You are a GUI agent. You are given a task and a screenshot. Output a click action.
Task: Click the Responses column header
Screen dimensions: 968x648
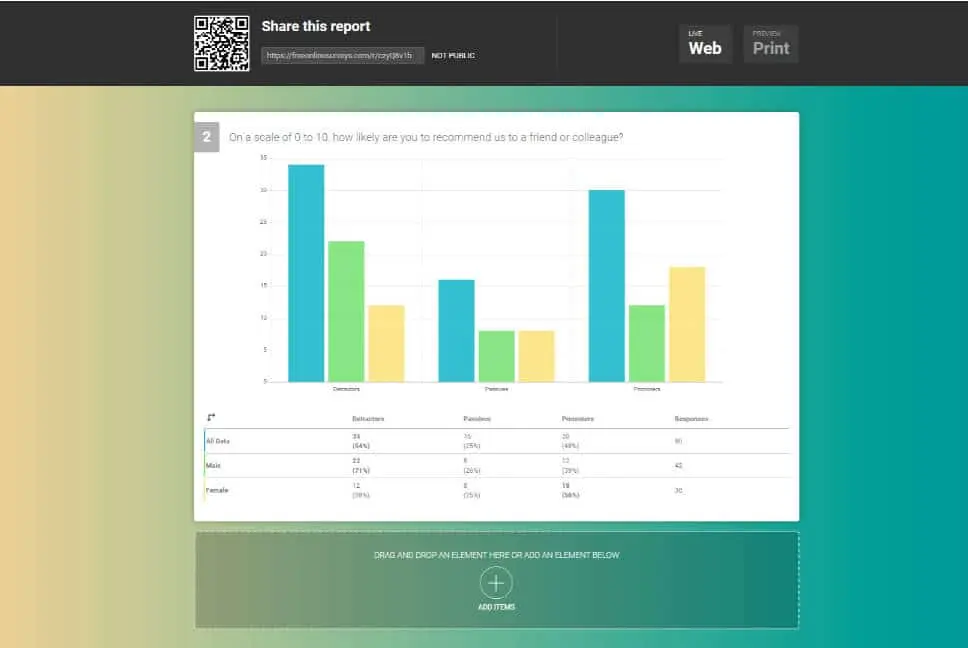691,418
